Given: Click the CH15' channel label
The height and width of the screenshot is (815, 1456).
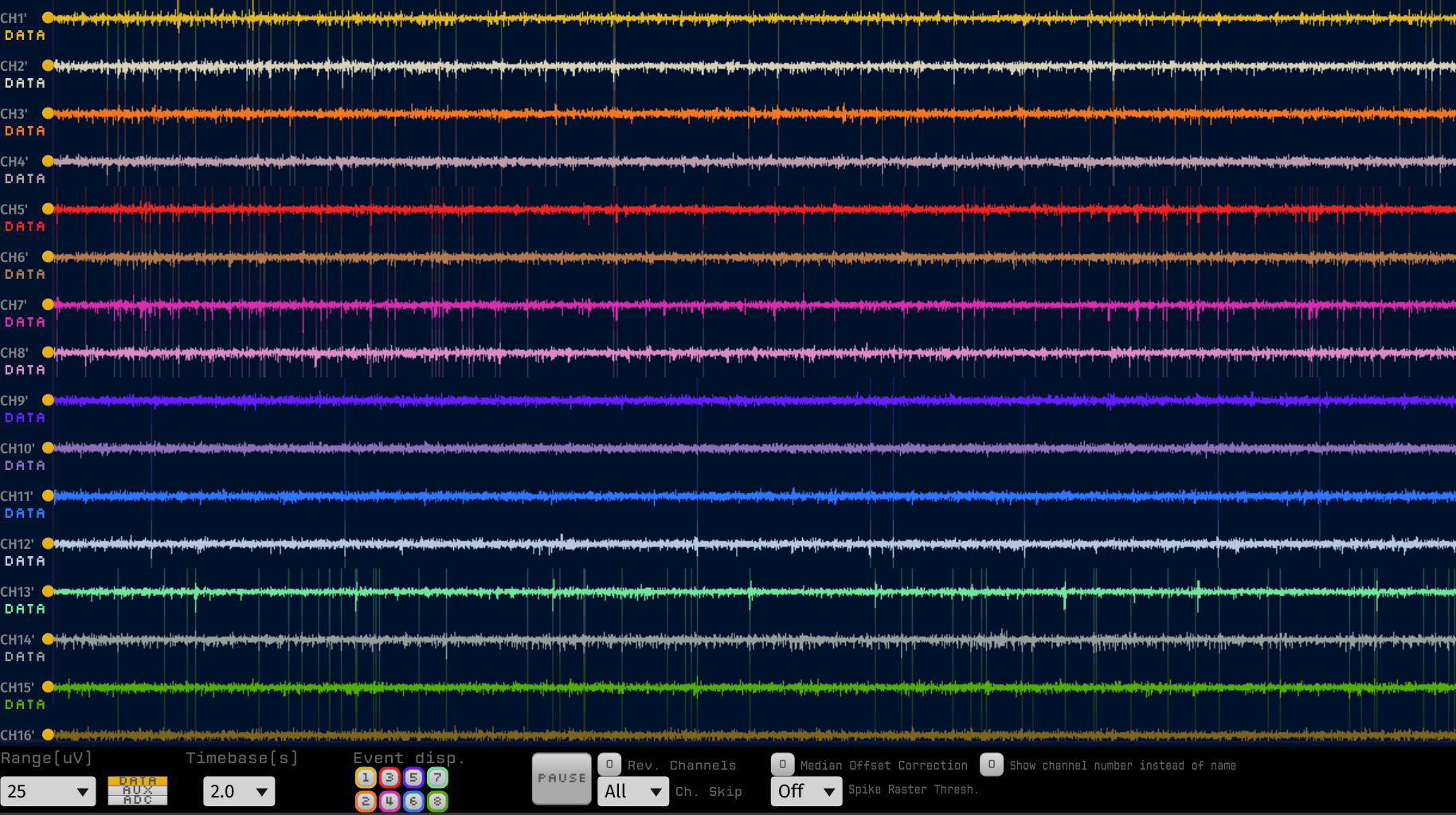Looking at the screenshot, I should point(17,688).
